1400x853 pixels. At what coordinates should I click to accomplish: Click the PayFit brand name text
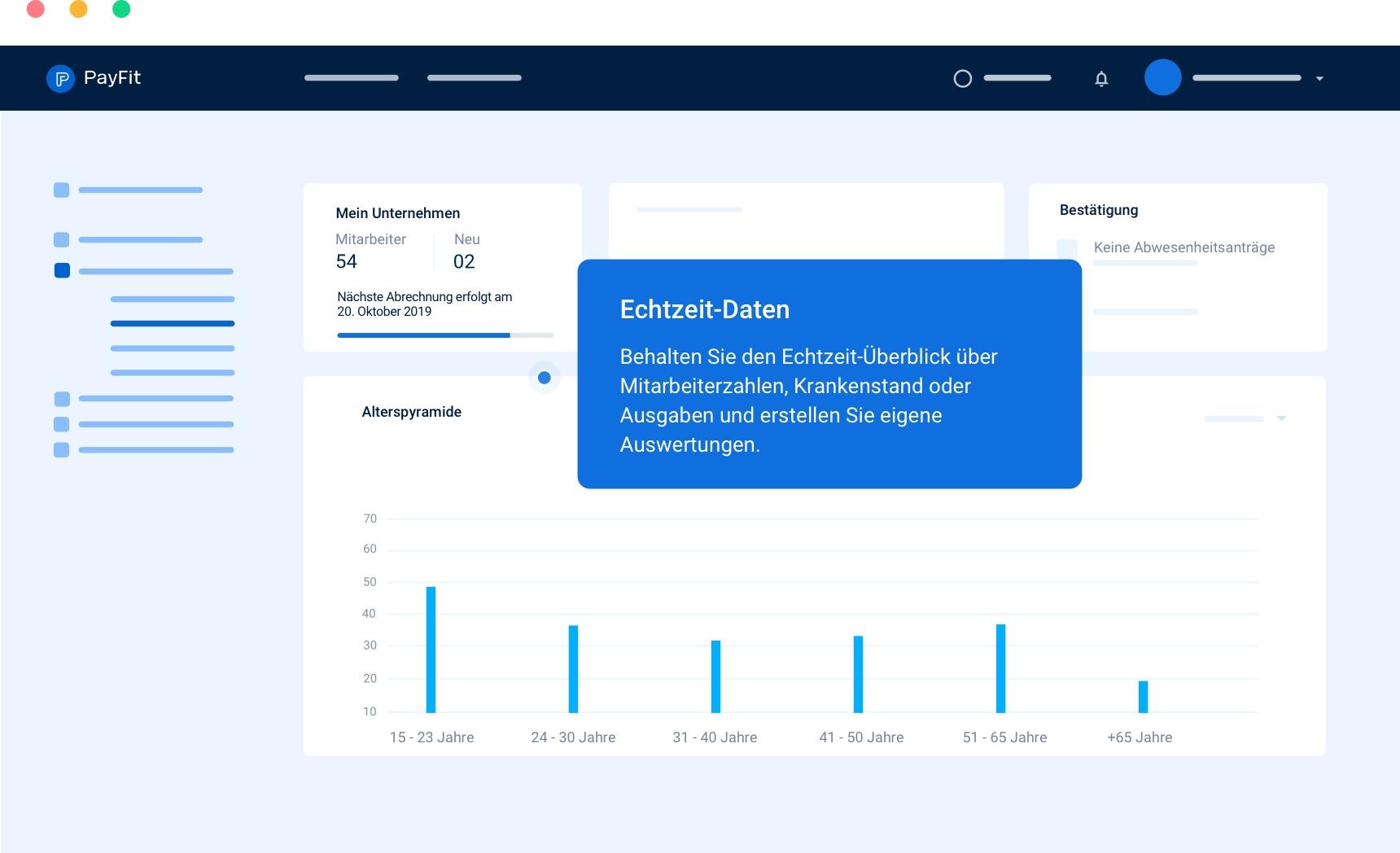[112, 78]
